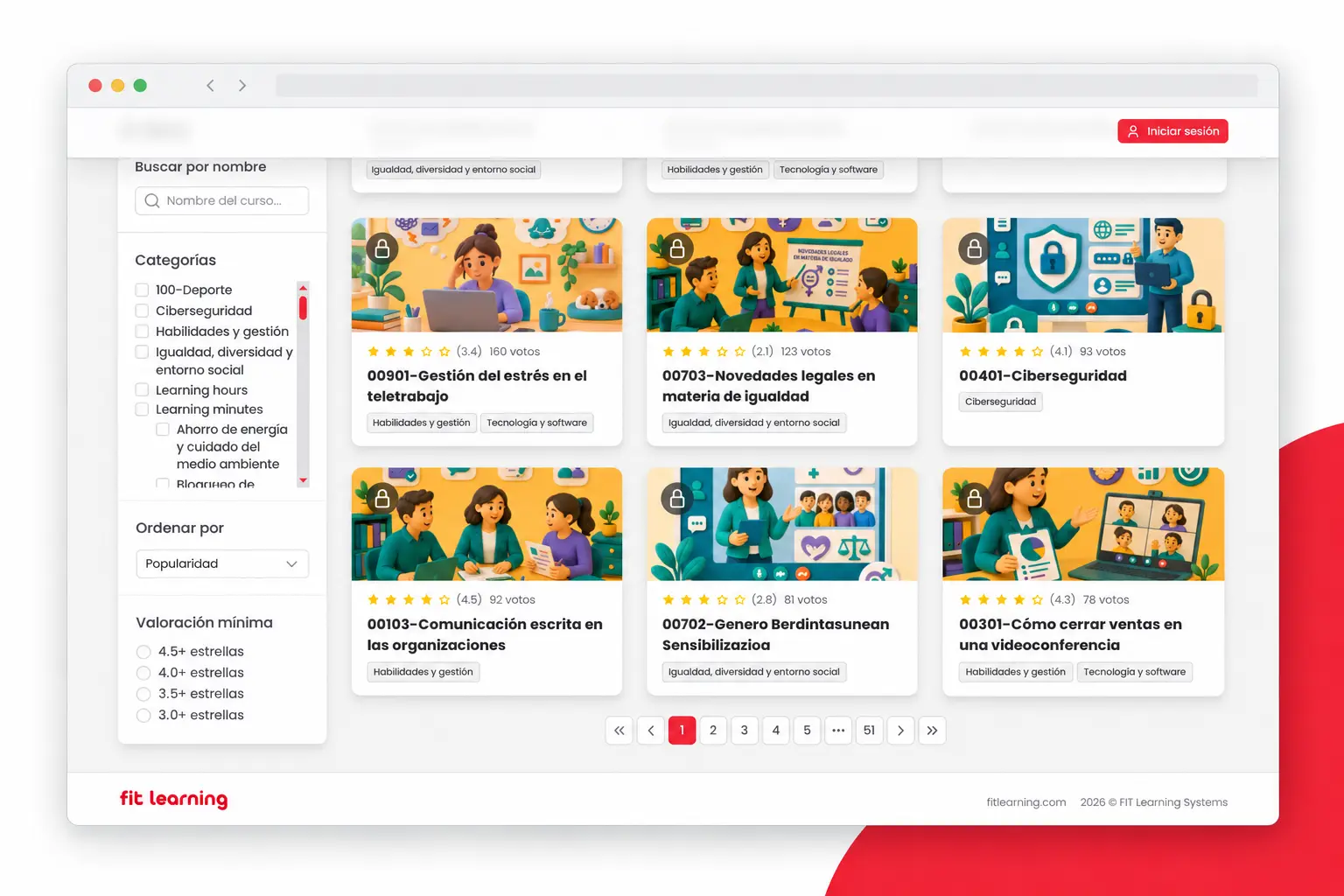Viewport: 1344px width, 896px height.
Task: Tick Ahorro de energía y cuidado del medio ambiente
Action: (163, 430)
